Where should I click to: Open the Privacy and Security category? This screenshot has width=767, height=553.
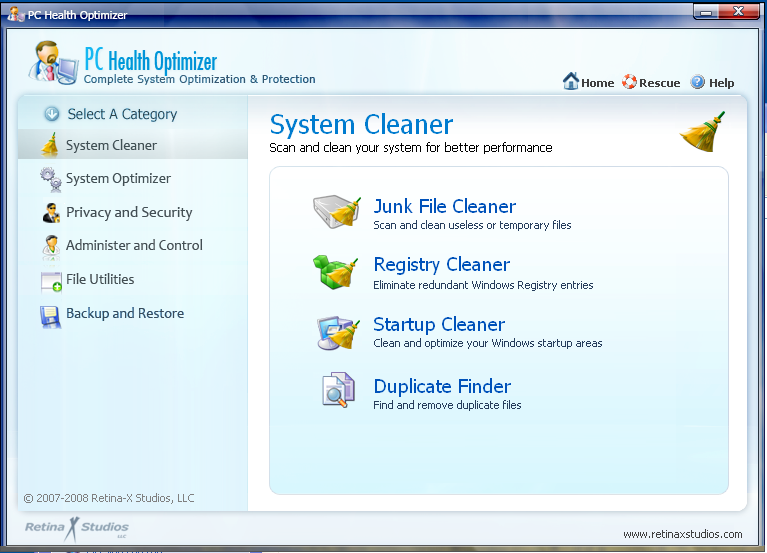129,212
